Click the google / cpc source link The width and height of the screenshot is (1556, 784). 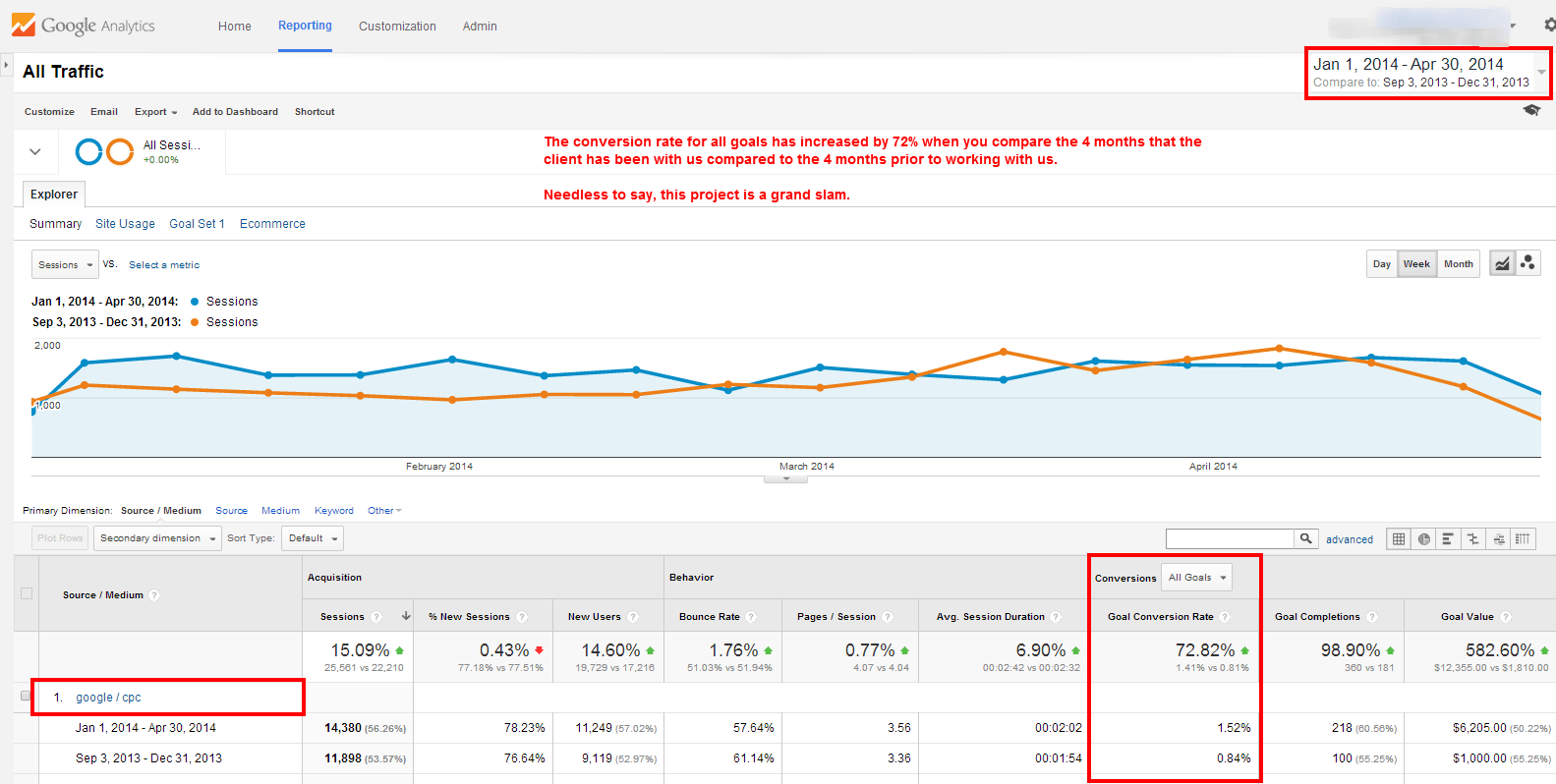point(108,698)
